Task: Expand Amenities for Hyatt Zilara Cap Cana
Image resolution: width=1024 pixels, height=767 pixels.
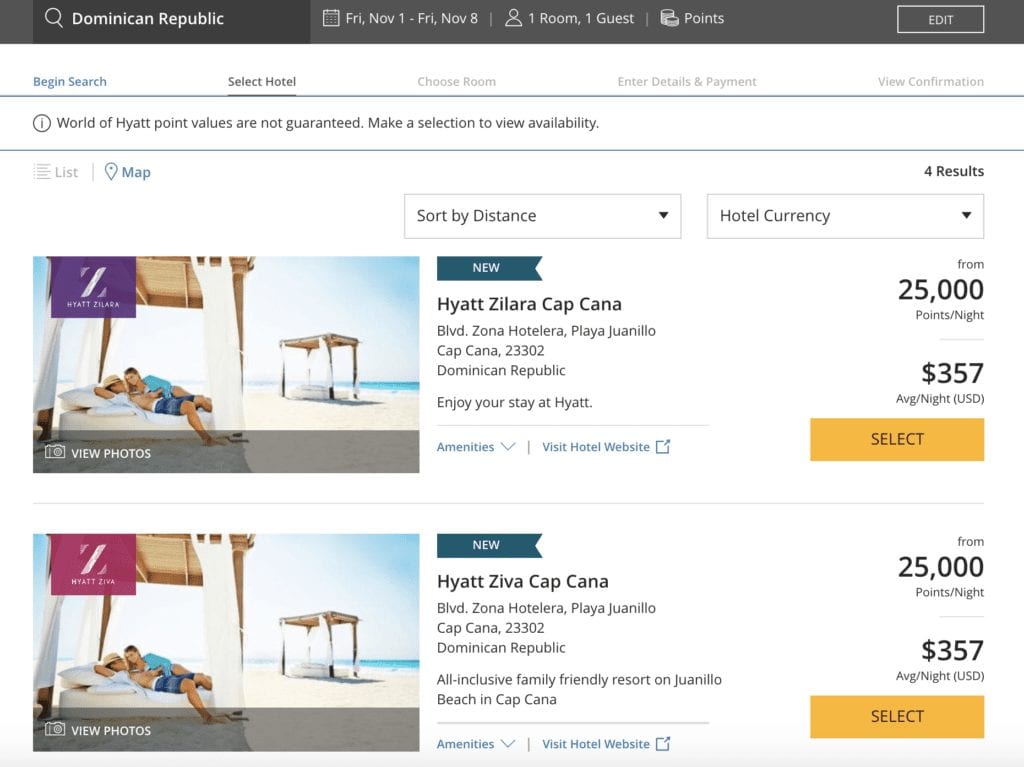Action: tap(476, 447)
